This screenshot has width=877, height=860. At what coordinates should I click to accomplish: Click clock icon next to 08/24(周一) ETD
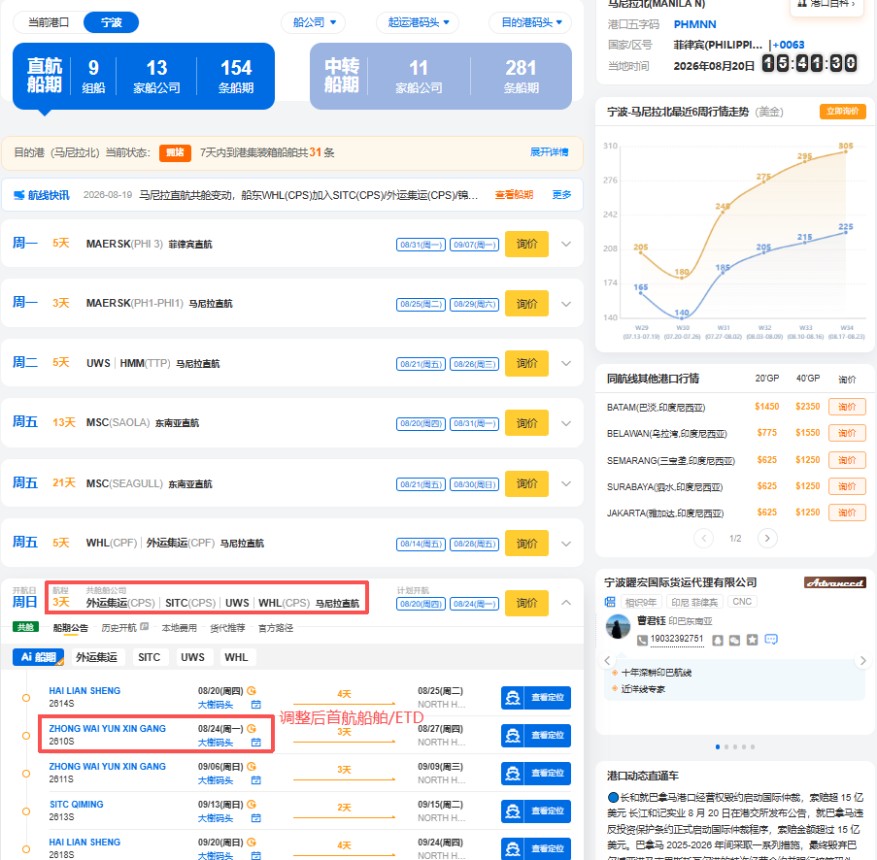(252, 729)
